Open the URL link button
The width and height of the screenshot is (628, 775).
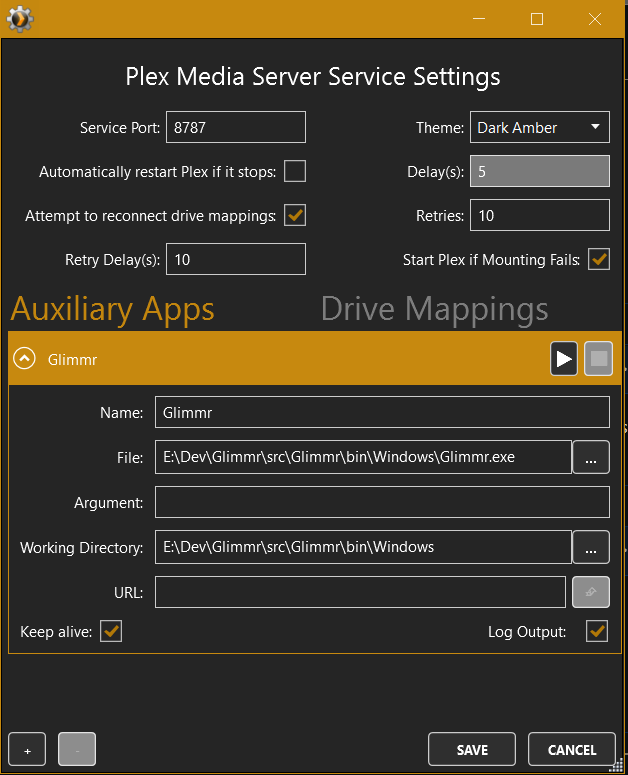click(590, 592)
